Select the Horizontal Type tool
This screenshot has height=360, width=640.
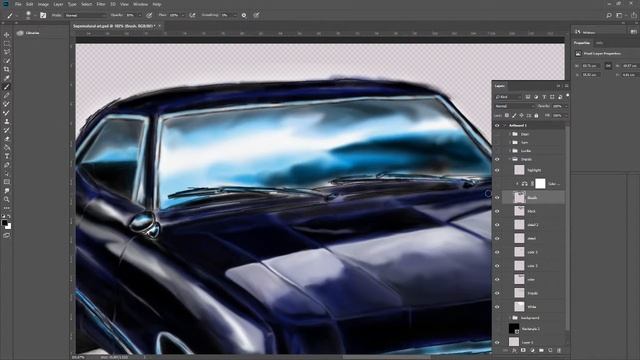(7, 156)
